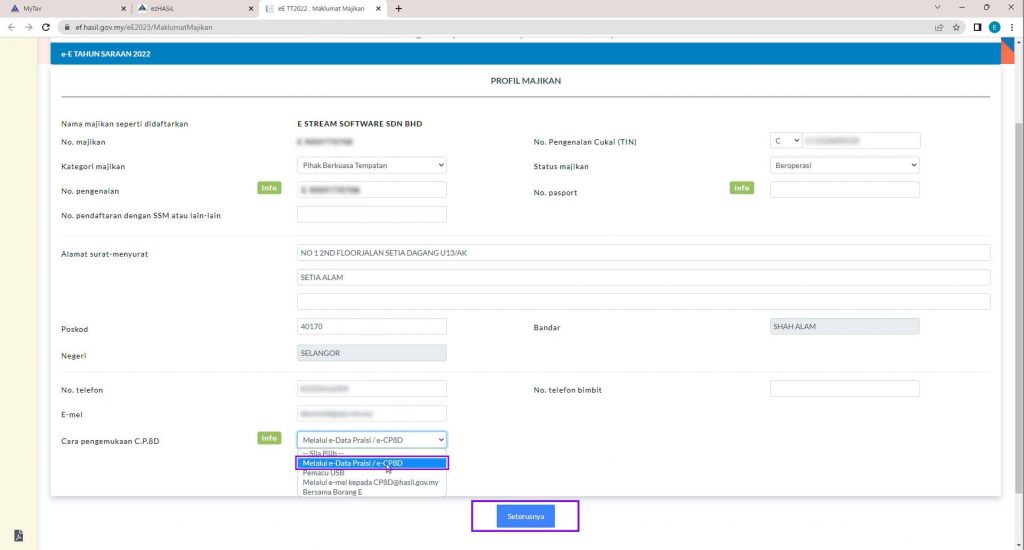Viewport: 1024px width, 550px height.
Task: Open the browser side panel icon
Action: coord(976,27)
